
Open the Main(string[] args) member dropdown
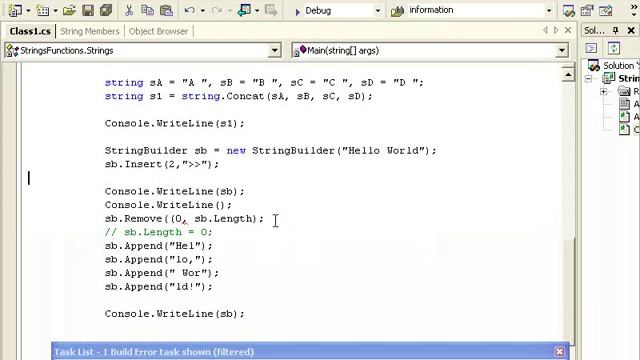coord(562,51)
